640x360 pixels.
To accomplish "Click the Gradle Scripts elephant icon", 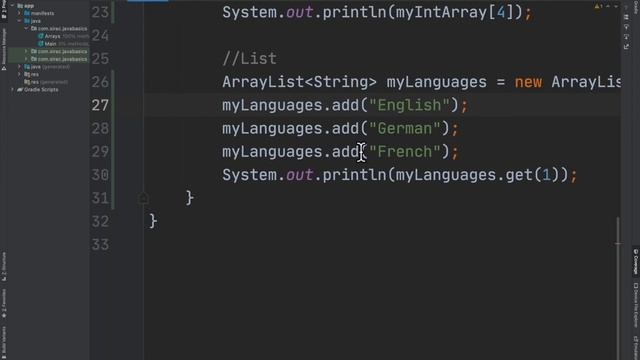I will (20, 89).
